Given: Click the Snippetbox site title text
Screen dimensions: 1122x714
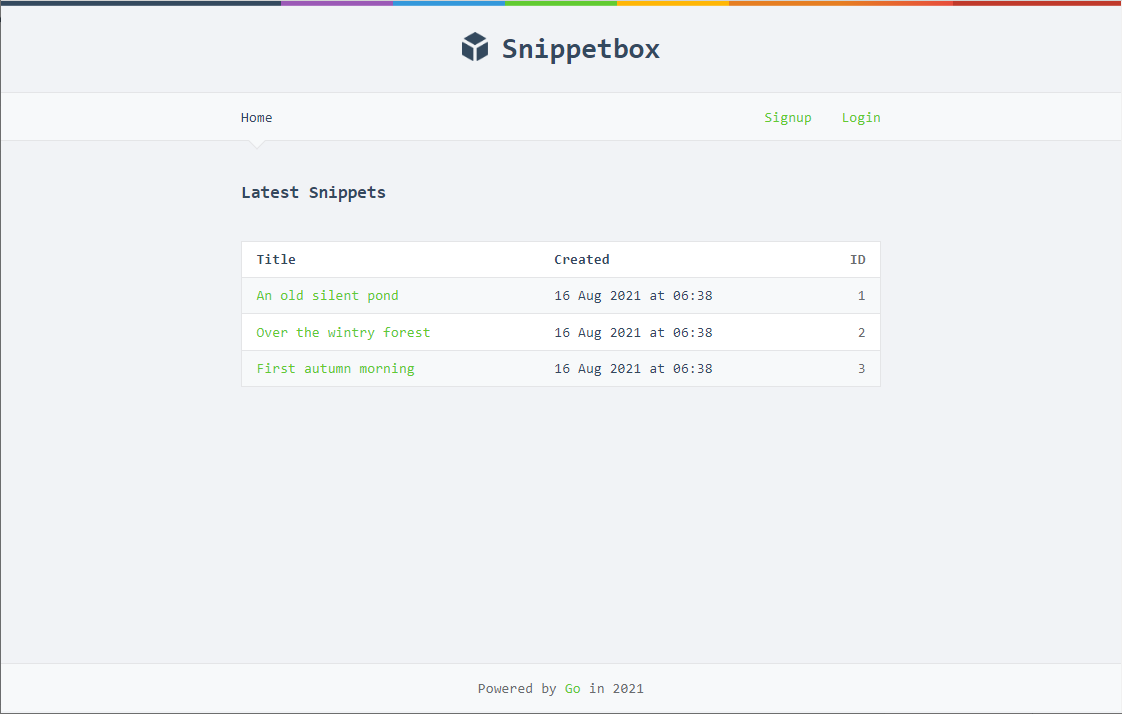Looking at the screenshot, I should pyautogui.click(x=581, y=47).
